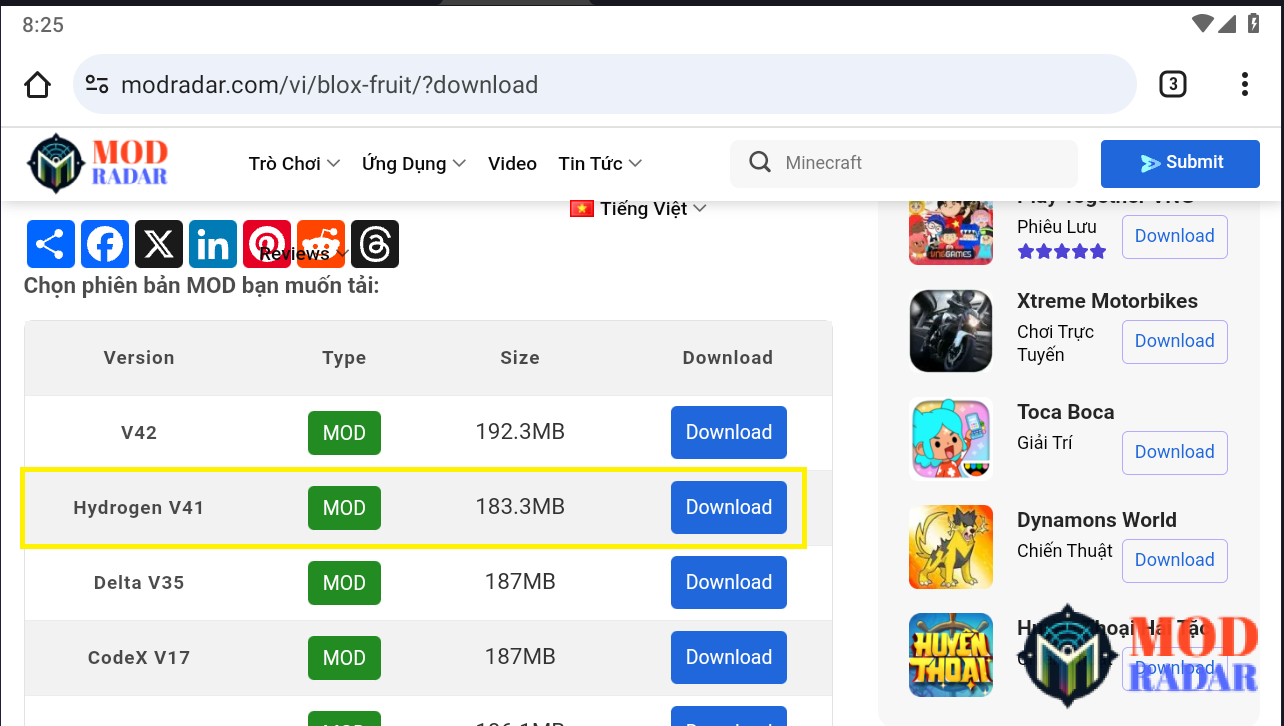1284x726 pixels.
Task: Click the MOD RADAR header logo
Action: click(x=97, y=163)
